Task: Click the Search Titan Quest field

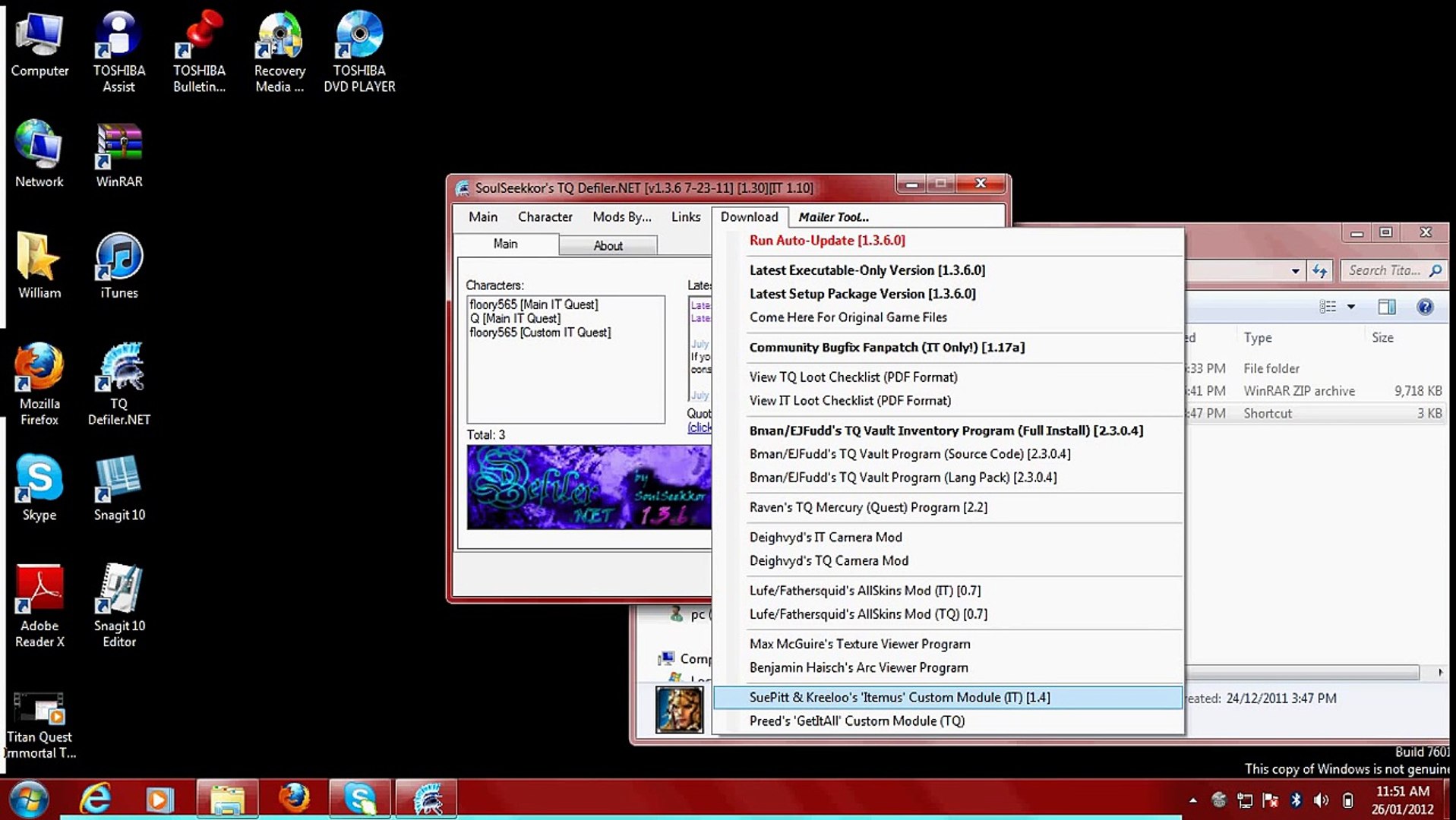Action: (x=1393, y=270)
